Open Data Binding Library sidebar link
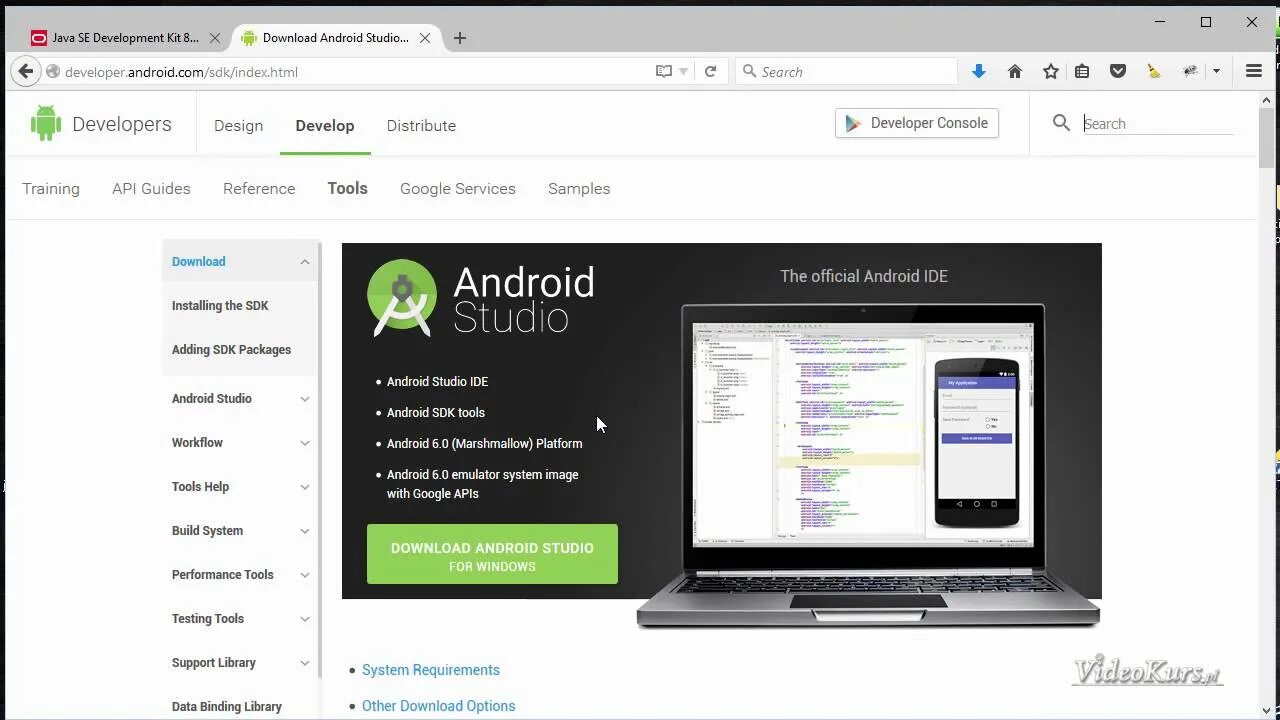The width and height of the screenshot is (1280, 720). point(227,707)
